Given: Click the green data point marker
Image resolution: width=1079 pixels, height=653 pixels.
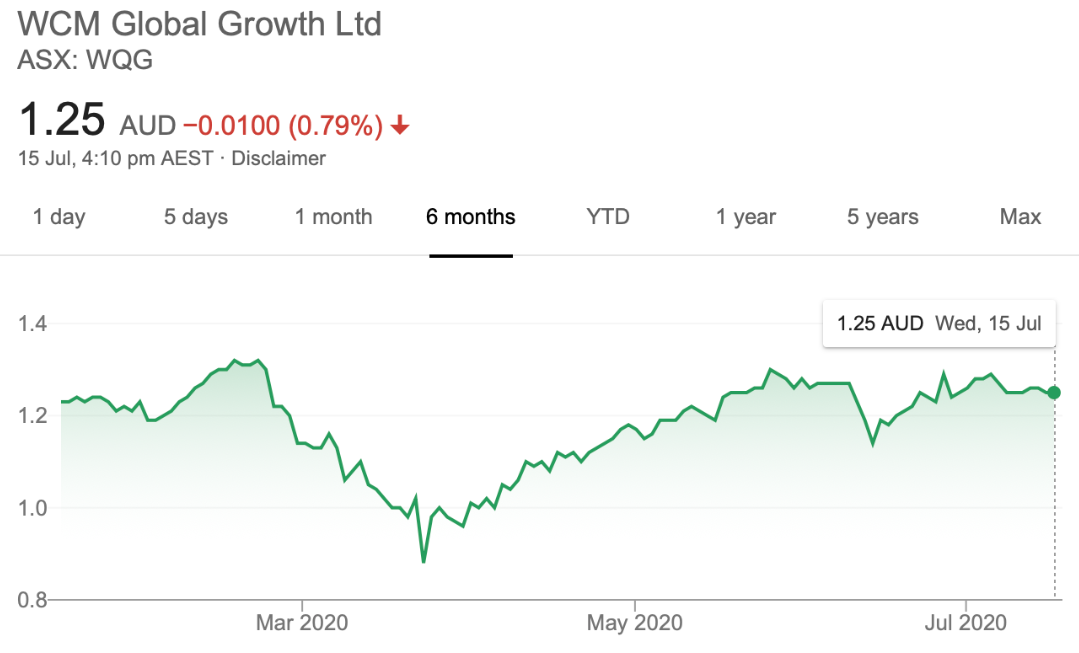Looking at the screenshot, I should pyautogui.click(x=1054, y=392).
